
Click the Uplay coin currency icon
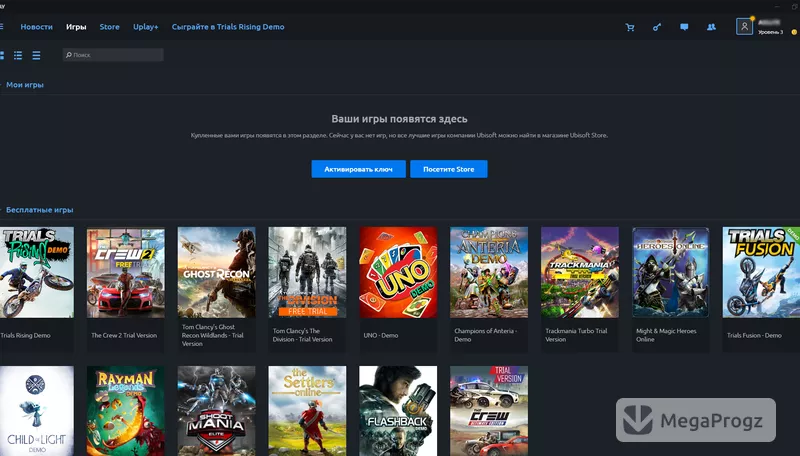pyautogui.click(x=794, y=32)
